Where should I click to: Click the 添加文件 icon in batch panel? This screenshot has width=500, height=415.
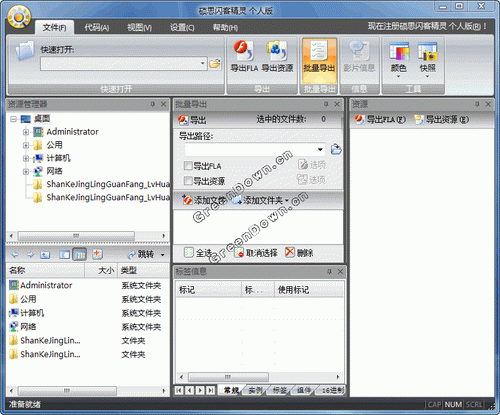[187, 200]
